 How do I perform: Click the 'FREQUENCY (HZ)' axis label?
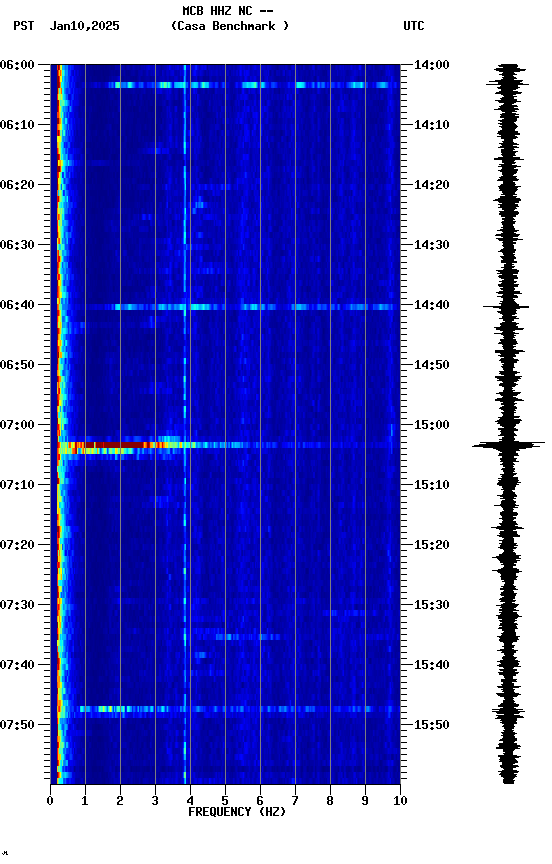click(237, 812)
